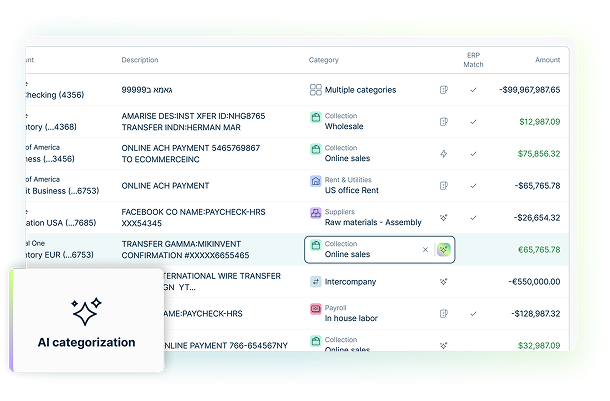Click Raw materials - Assembly category text
The width and height of the screenshot is (610, 401).
click(373, 222)
